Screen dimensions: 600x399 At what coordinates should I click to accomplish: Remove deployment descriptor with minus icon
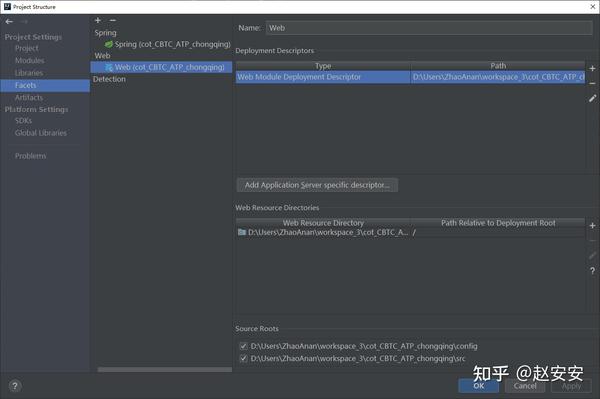[592, 83]
